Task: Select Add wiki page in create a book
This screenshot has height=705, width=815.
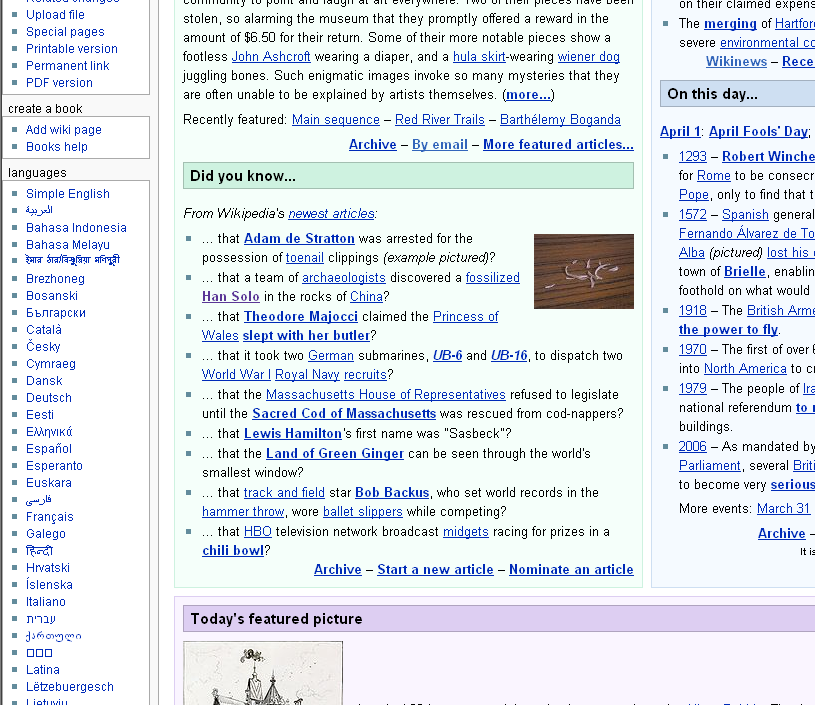Action: [63, 129]
